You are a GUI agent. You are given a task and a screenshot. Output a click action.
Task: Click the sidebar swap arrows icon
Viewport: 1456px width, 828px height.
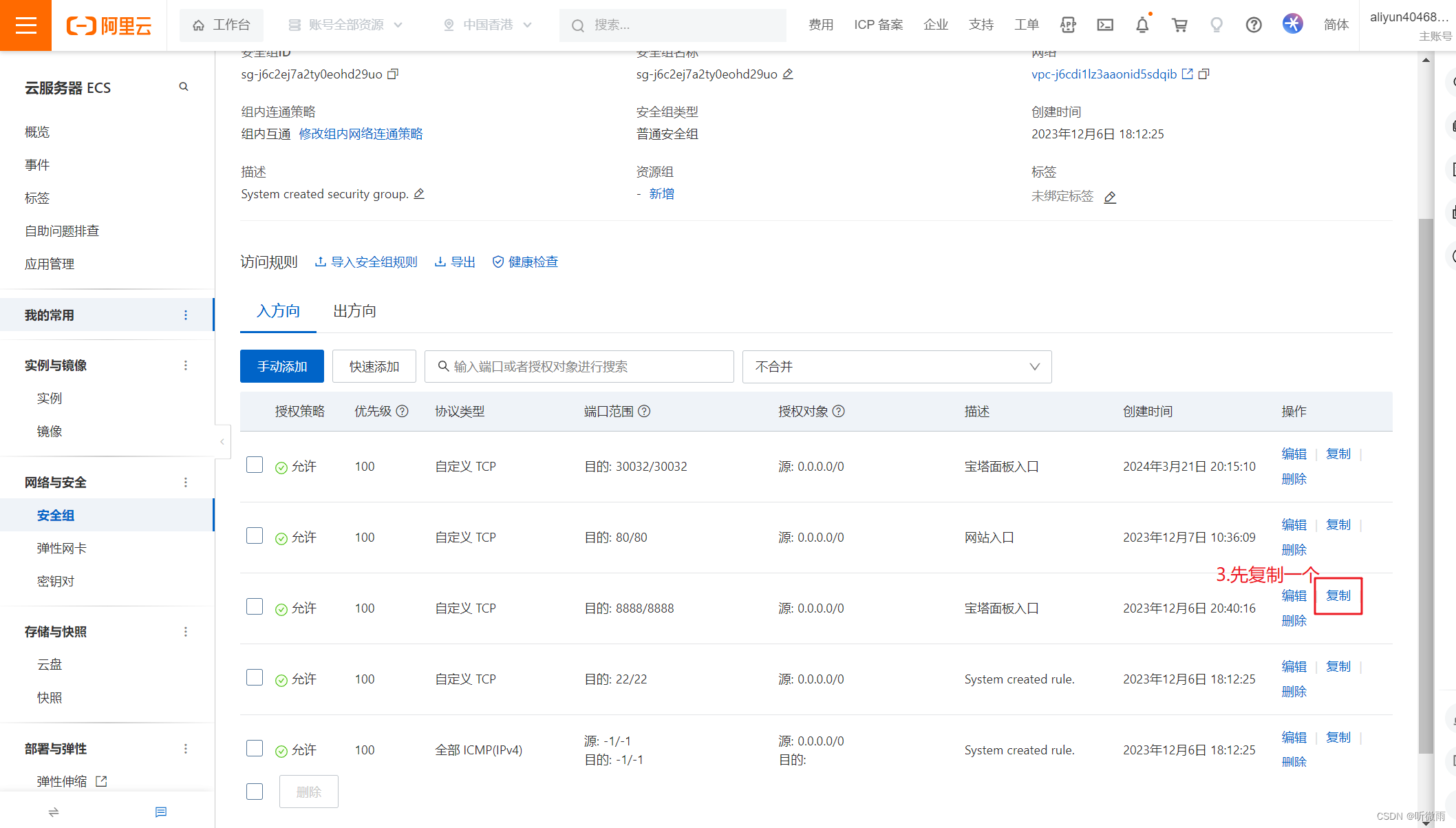point(54,812)
